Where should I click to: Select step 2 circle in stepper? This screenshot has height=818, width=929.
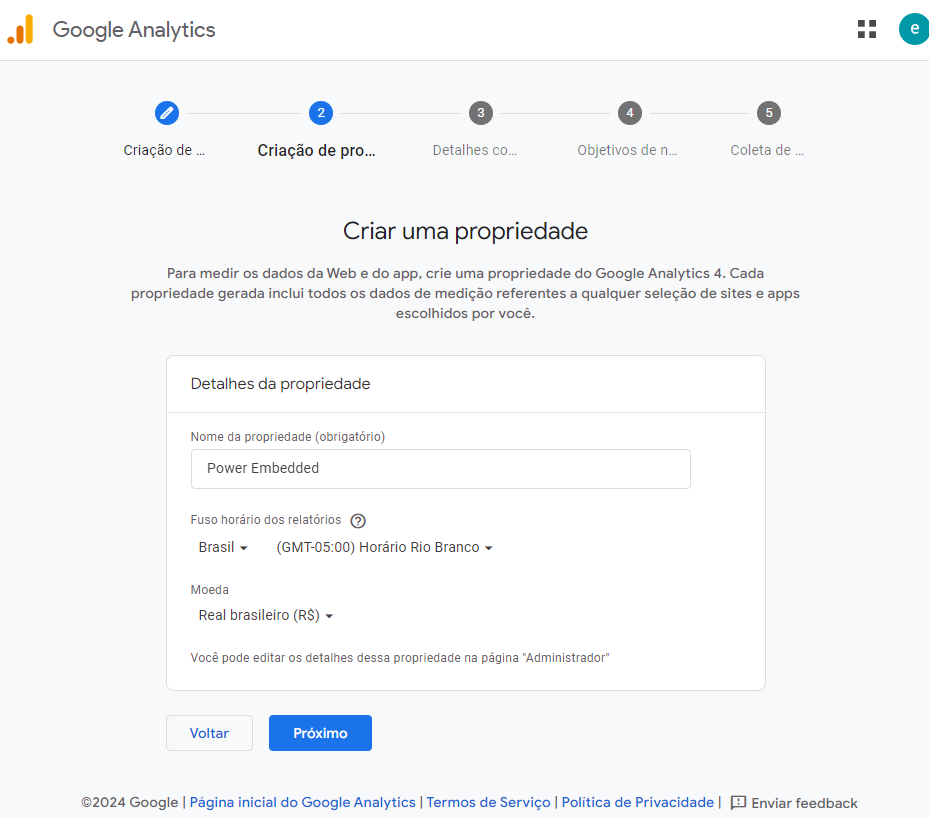[321, 113]
